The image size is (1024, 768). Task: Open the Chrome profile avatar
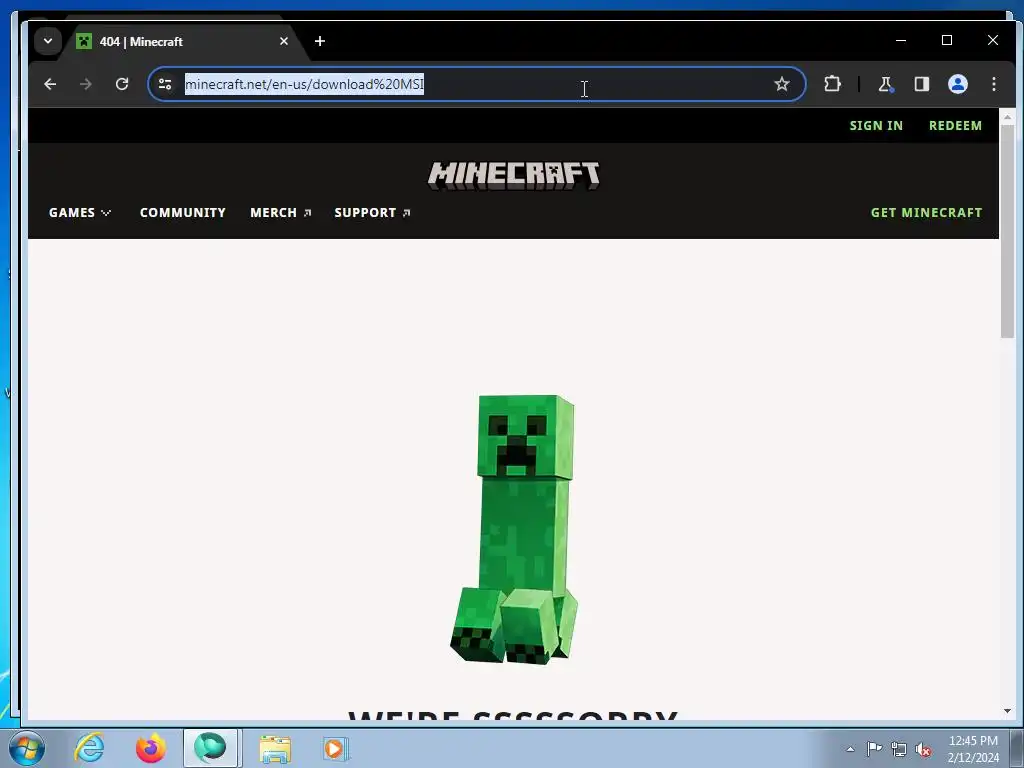(957, 84)
